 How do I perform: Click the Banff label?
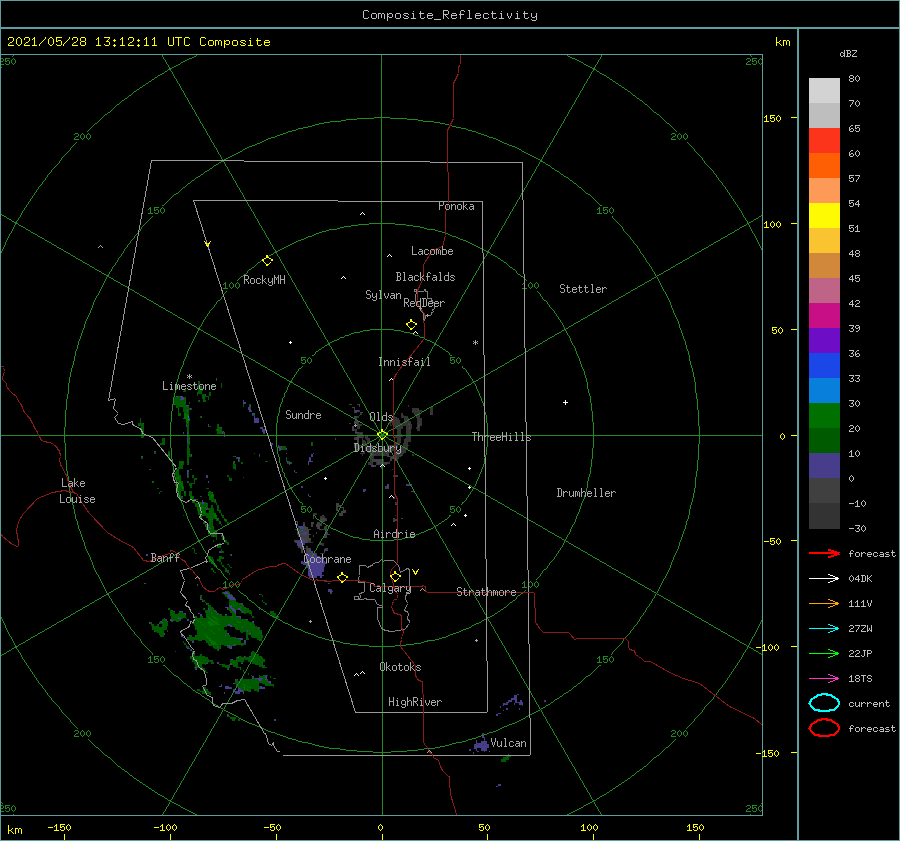pos(165,557)
